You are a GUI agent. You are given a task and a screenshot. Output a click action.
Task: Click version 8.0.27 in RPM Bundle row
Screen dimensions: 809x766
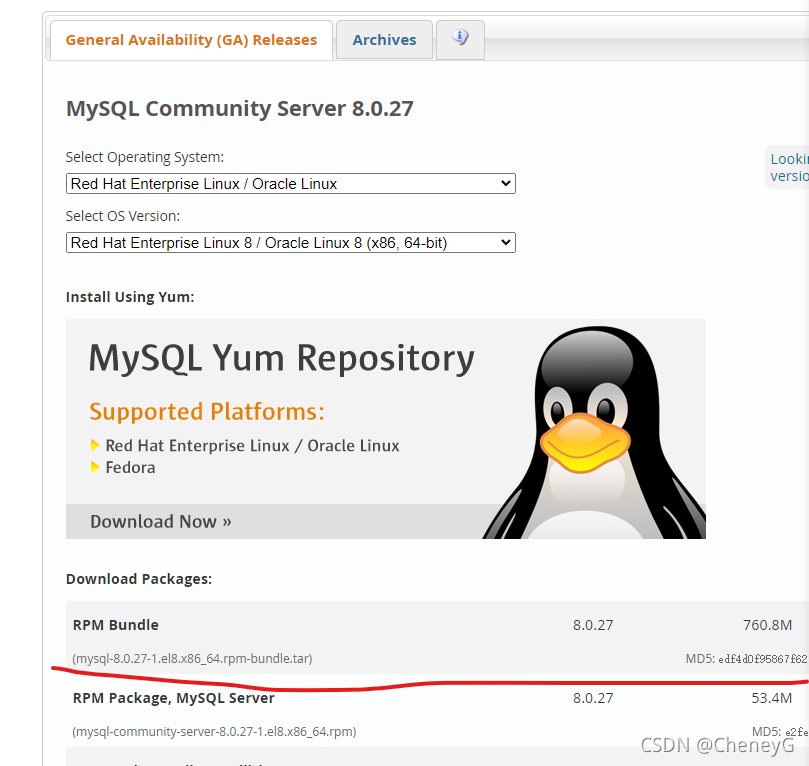(593, 625)
